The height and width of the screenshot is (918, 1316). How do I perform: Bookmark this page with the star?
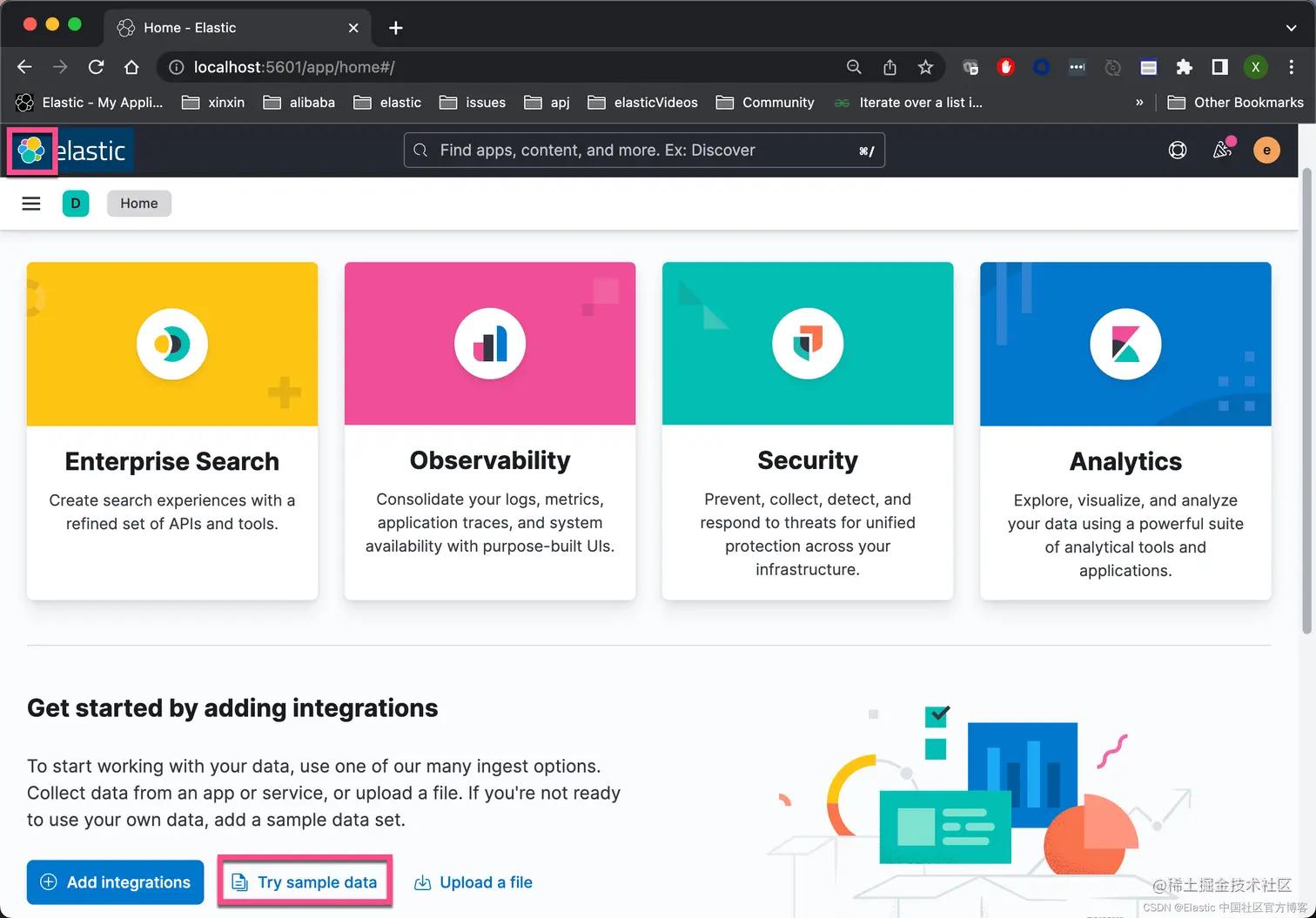click(925, 67)
